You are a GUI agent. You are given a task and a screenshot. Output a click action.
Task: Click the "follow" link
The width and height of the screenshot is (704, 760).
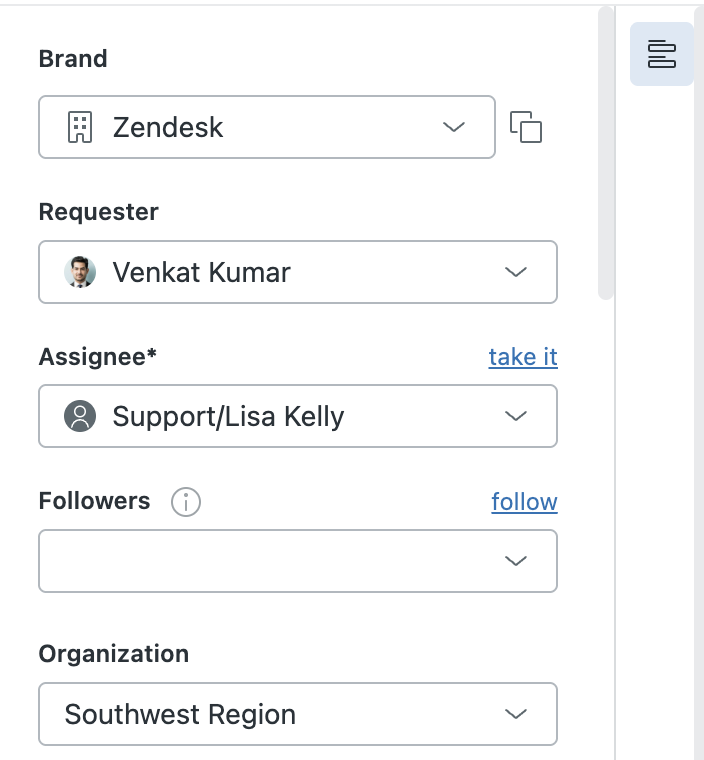(524, 501)
